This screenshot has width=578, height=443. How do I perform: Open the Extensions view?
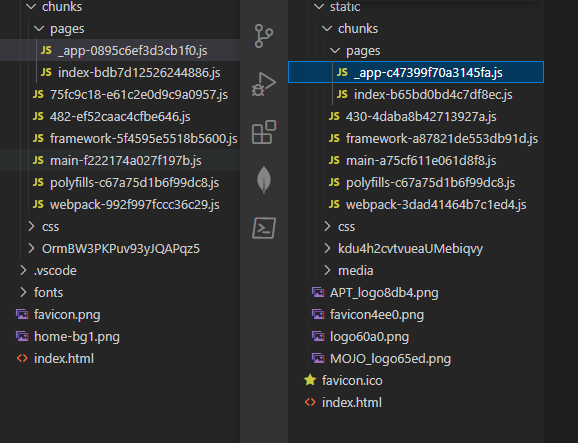pyautogui.click(x=264, y=132)
